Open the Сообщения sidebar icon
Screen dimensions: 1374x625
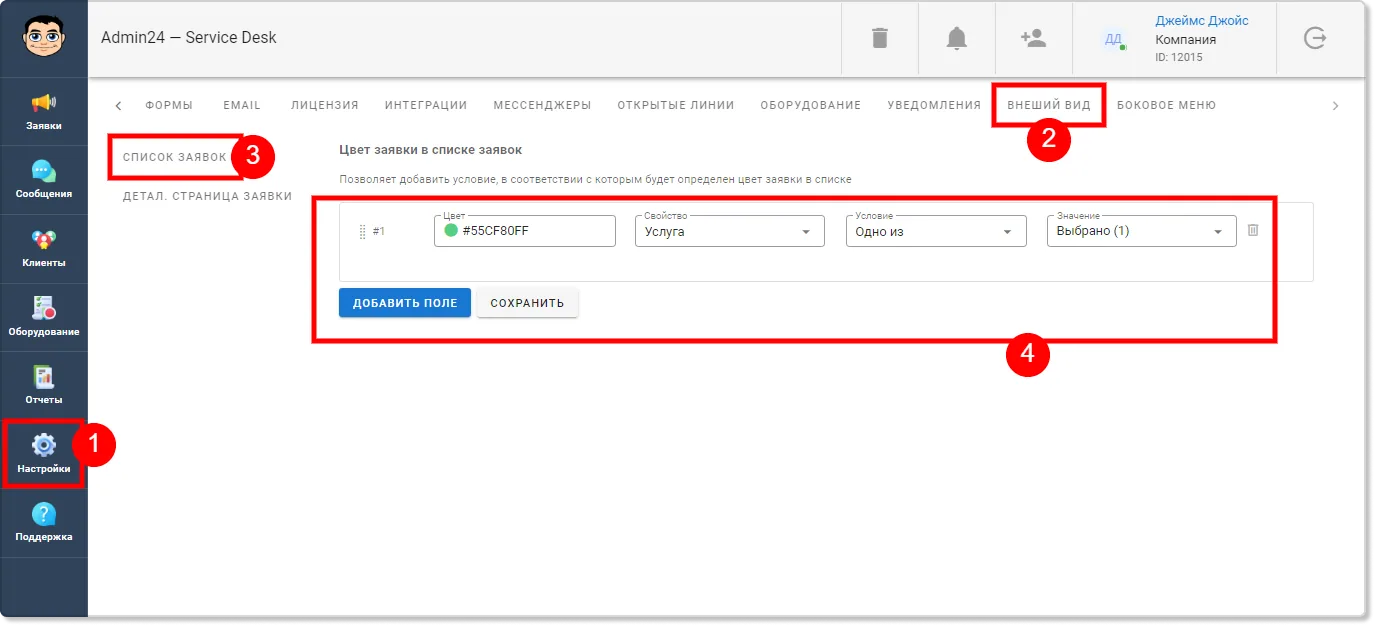(44, 180)
